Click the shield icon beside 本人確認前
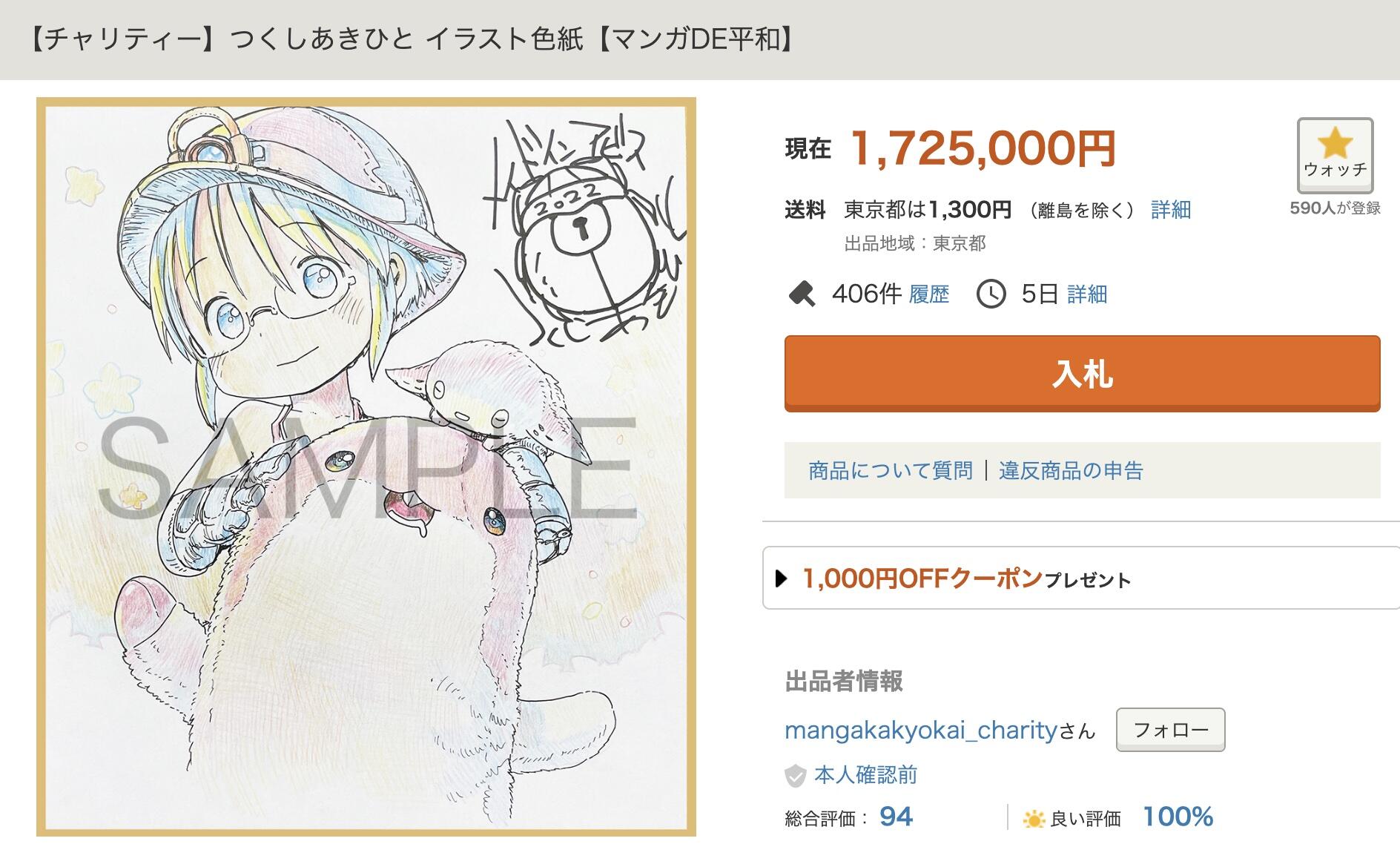 (795, 776)
